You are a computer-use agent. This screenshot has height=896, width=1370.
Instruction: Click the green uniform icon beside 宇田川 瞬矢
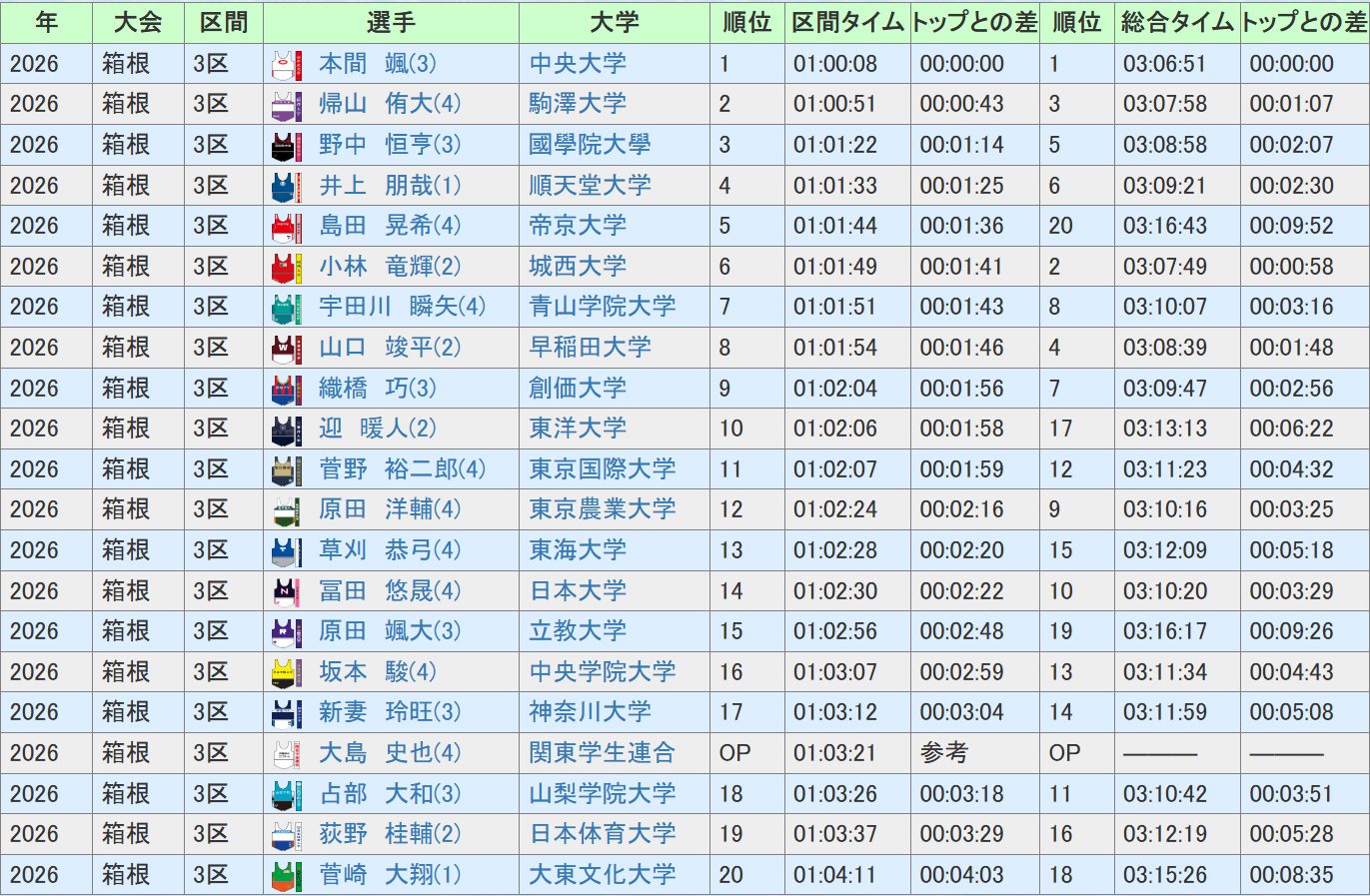(287, 308)
